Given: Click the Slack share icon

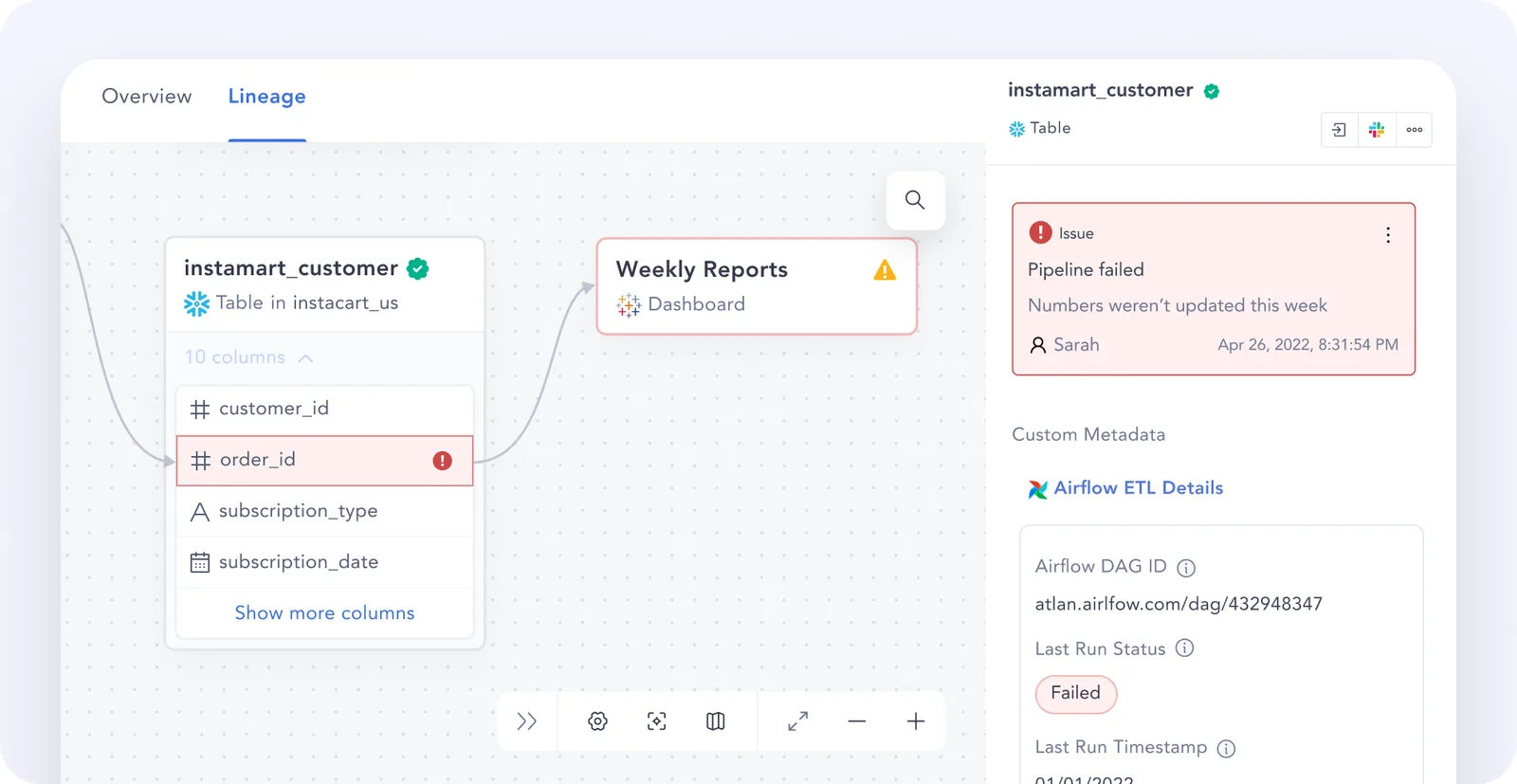Looking at the screenshot, I should [1377, 130].
